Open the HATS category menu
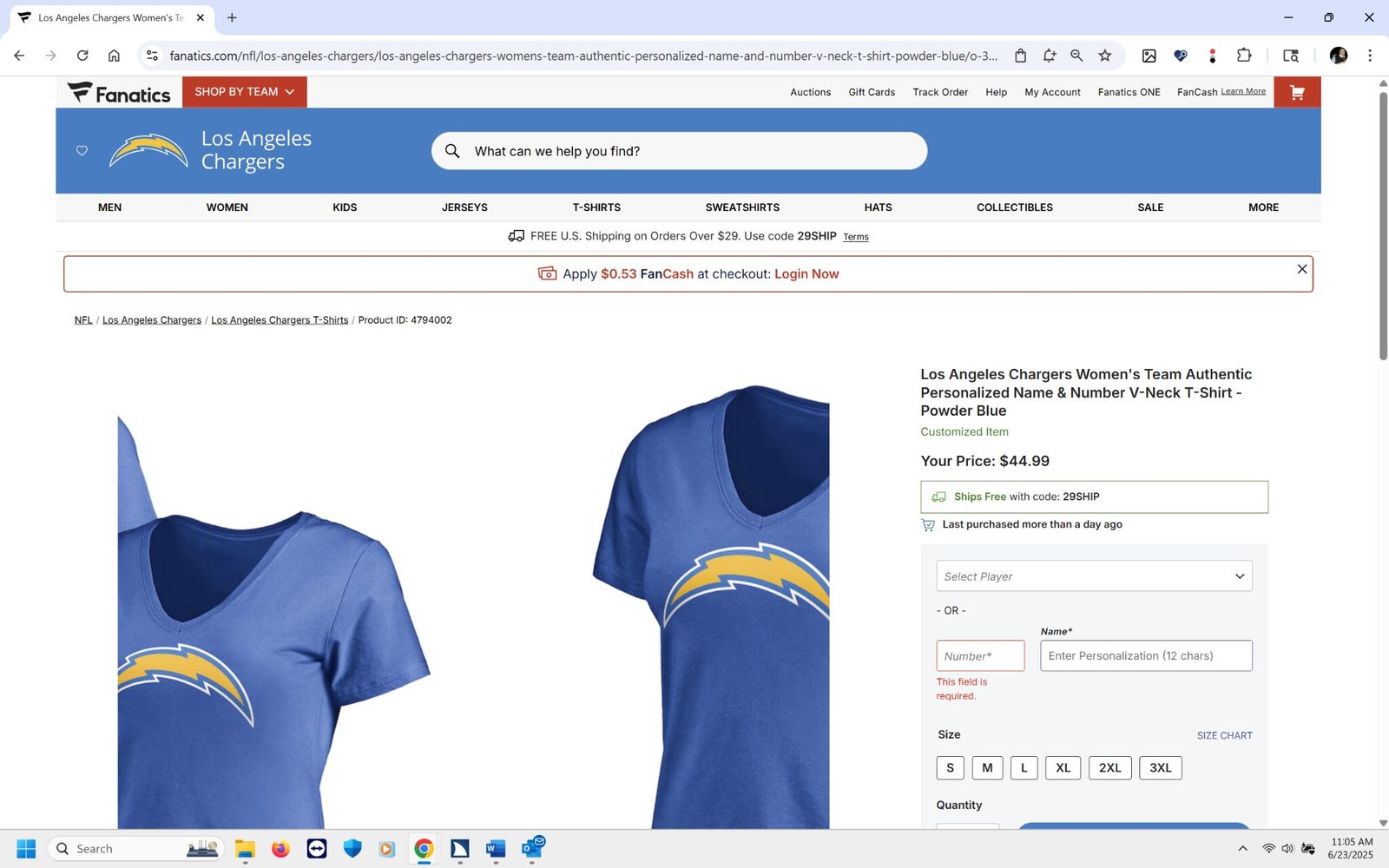The width and height of the screenshot is (1389, 868). [878, 207]
